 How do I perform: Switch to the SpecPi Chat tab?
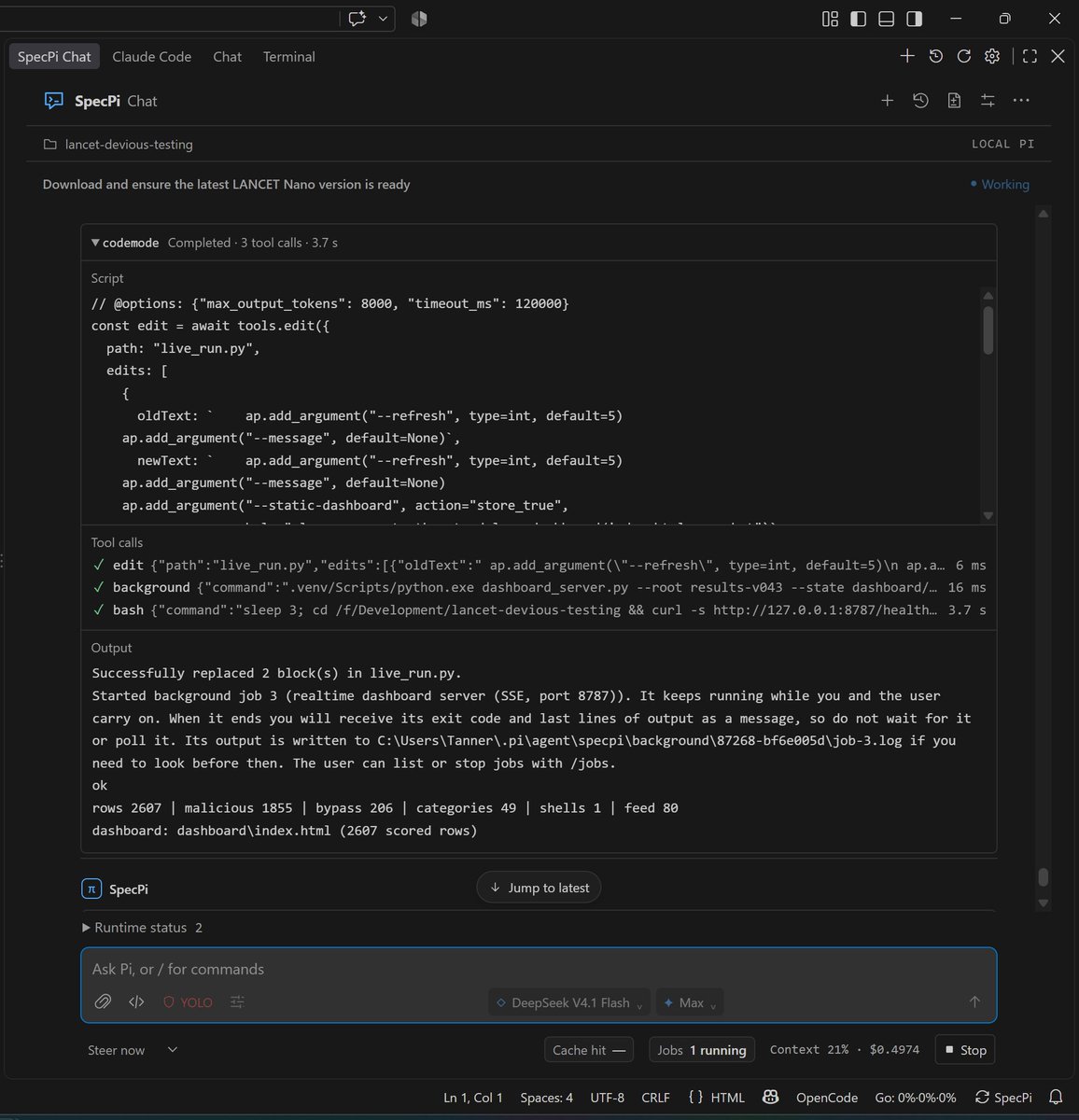point(54,56)
